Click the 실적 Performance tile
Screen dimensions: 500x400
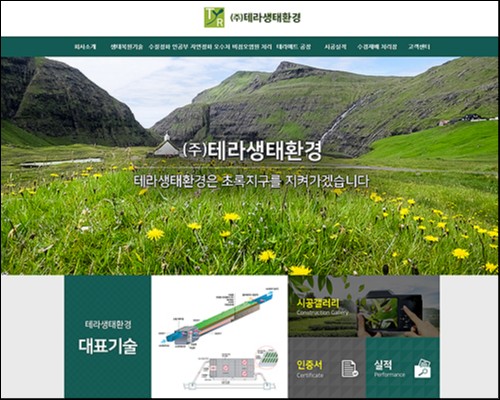point(403,368)
